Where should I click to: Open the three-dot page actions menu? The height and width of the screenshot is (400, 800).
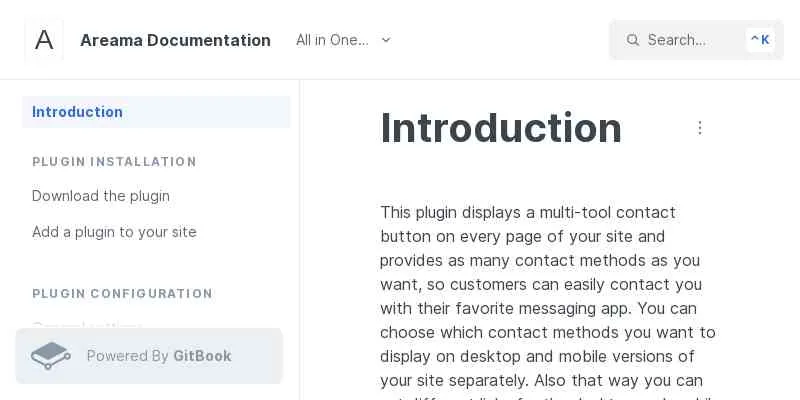[700, 128]
